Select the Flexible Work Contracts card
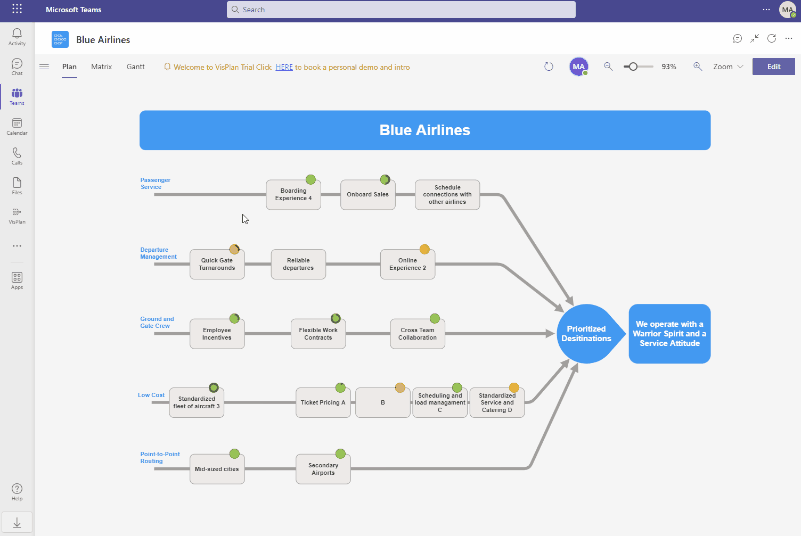Image resolution: width=801 pixels, height=536 pixels. click(318, 334)
